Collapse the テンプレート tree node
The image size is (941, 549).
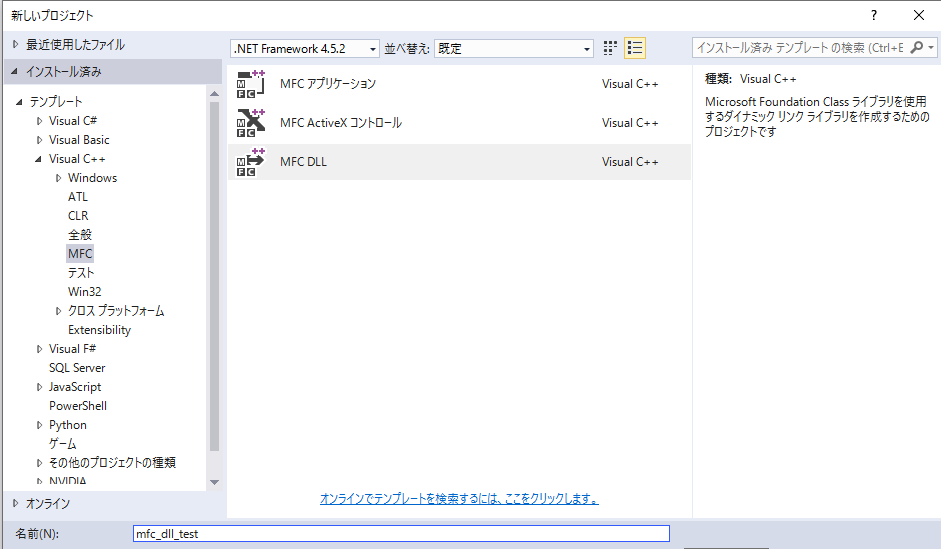click(x=19, y=102)
